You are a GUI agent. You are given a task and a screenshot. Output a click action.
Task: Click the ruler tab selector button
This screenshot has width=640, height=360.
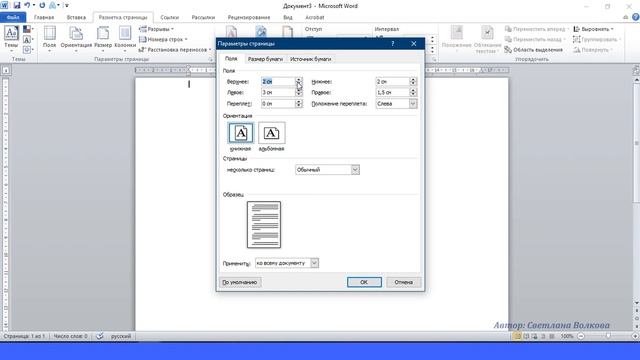click(x=6, y=71)
